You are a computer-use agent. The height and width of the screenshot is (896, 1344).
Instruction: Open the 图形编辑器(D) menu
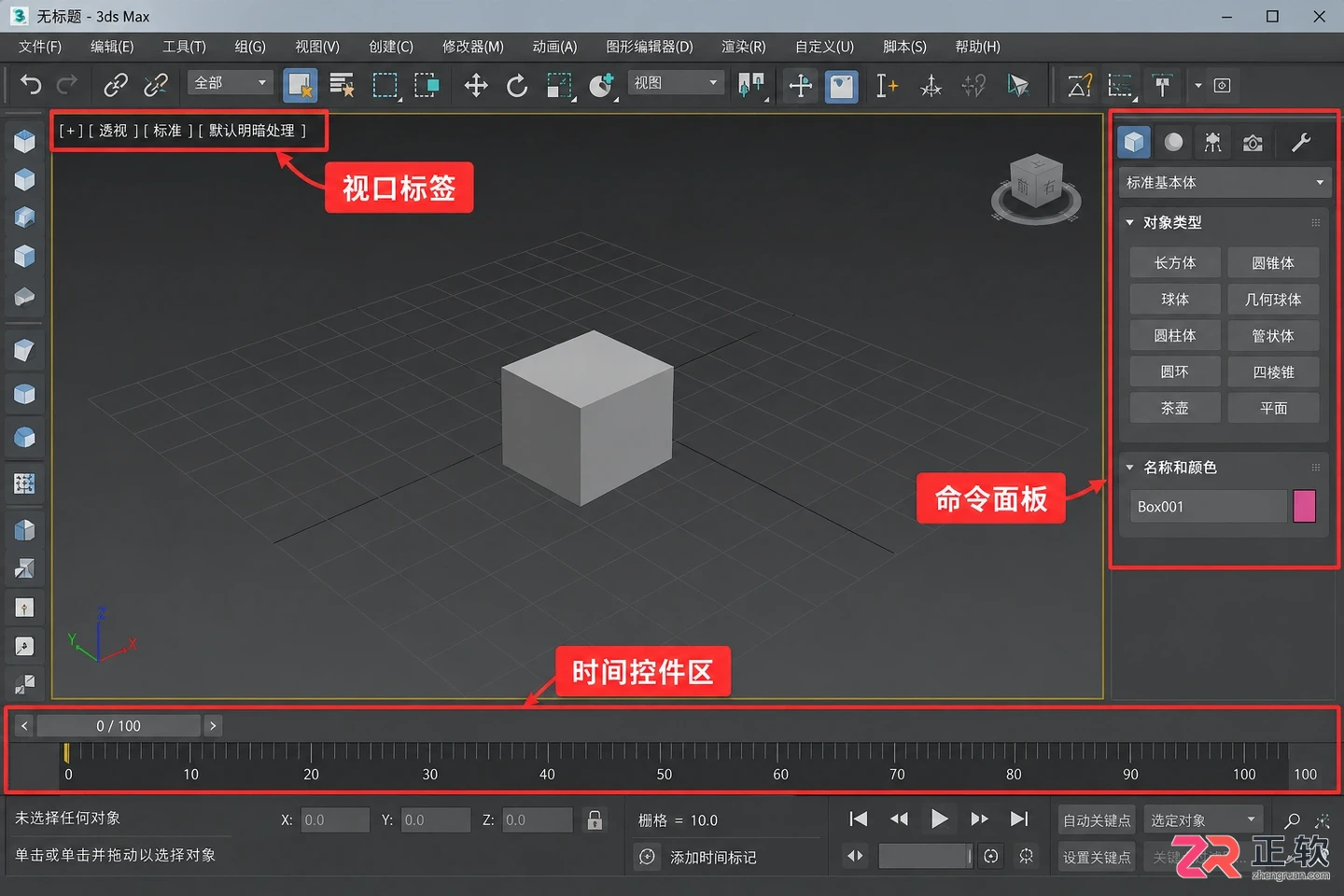(x=650, y=47)
